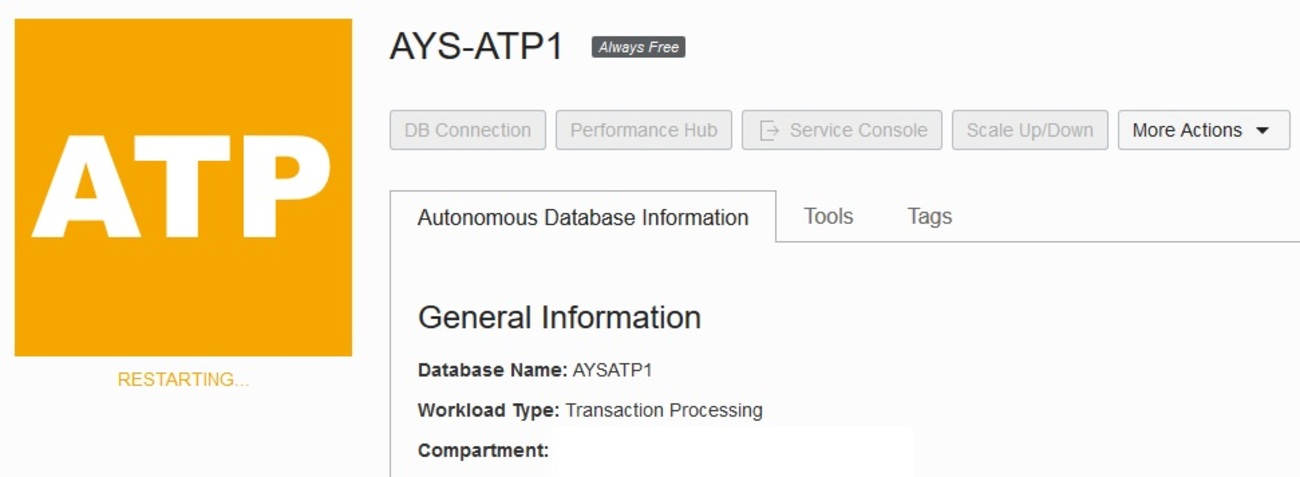This screenshot has height=477, width=1300.
Task: Click the Scale Up/Down button
Action: 1029,130
